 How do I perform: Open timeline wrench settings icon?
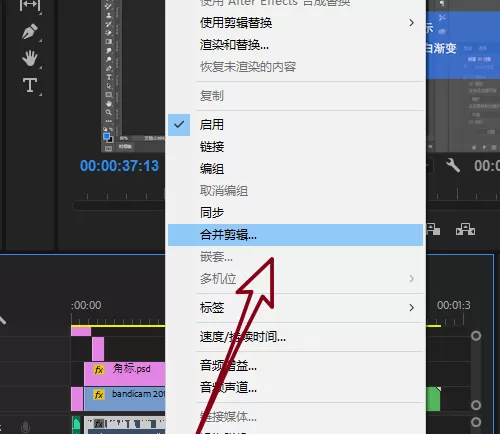[x=453, y=165]
